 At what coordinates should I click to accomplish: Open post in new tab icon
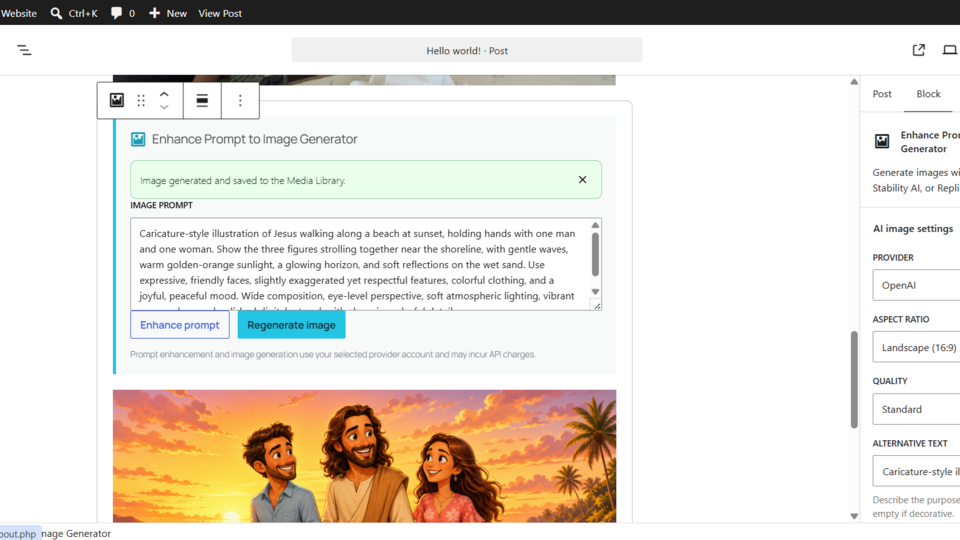(918, 50)
